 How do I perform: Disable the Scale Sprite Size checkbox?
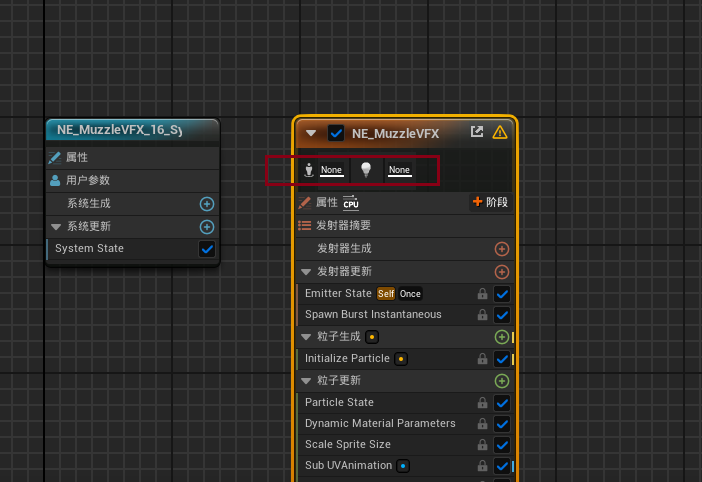pyautogui.click(x=502, y=445)
